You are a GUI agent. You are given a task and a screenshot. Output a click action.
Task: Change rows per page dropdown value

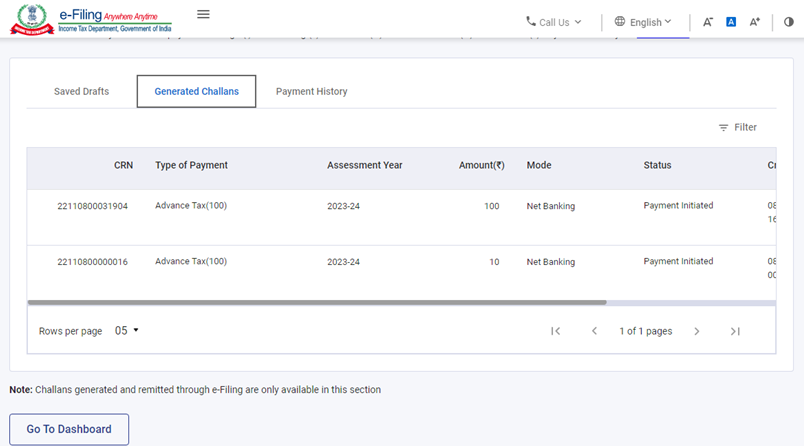pos(126,331)
